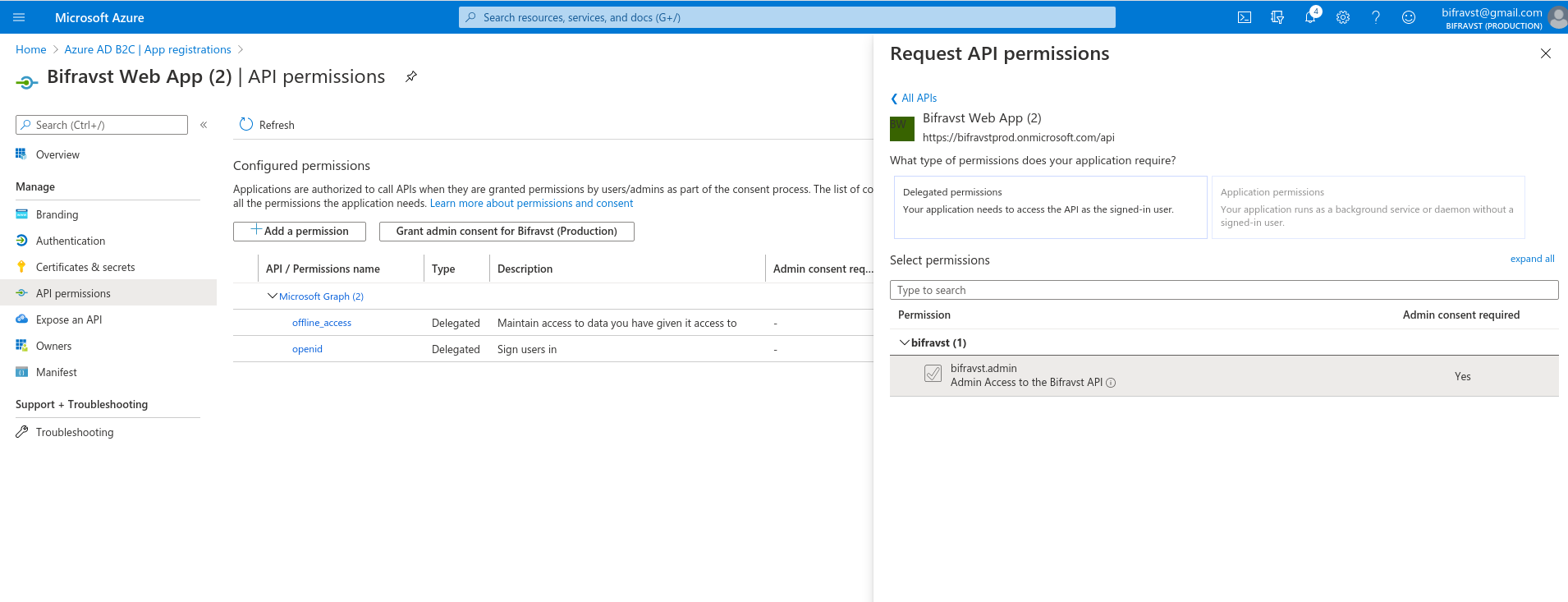Open Azure AD B2C App registrations breadcrumb
1568x602 pixels.
(x=148, y=49)
